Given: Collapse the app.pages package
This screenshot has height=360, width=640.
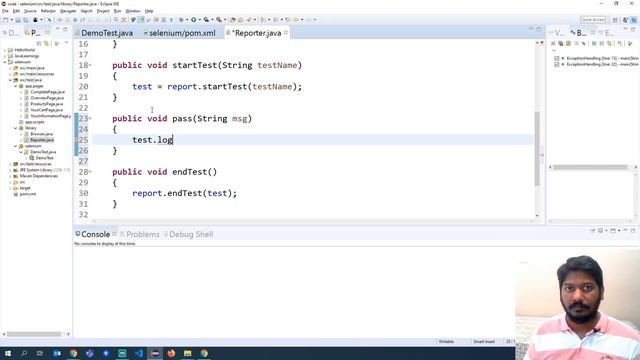Looking at the screenshot, I should (x=16, y=86).
